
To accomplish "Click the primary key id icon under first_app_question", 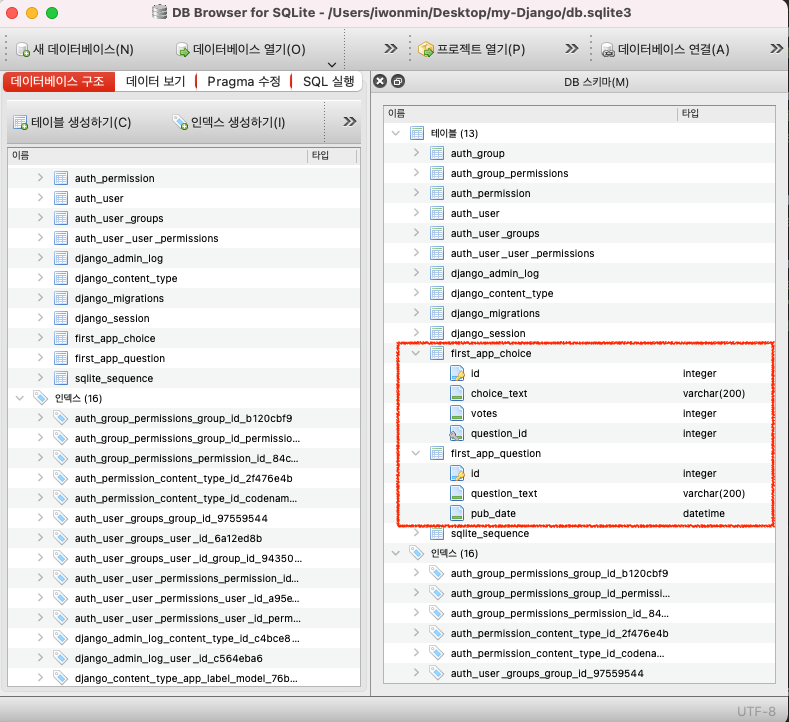I will pyautogui.click(x=457, y=473).
